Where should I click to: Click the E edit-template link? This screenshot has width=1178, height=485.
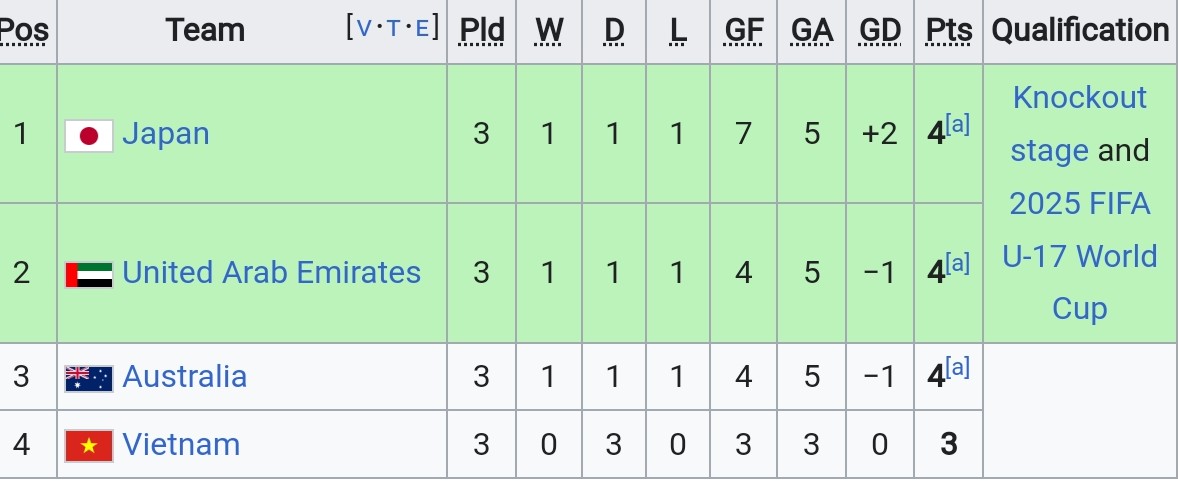tap(421, 29)
